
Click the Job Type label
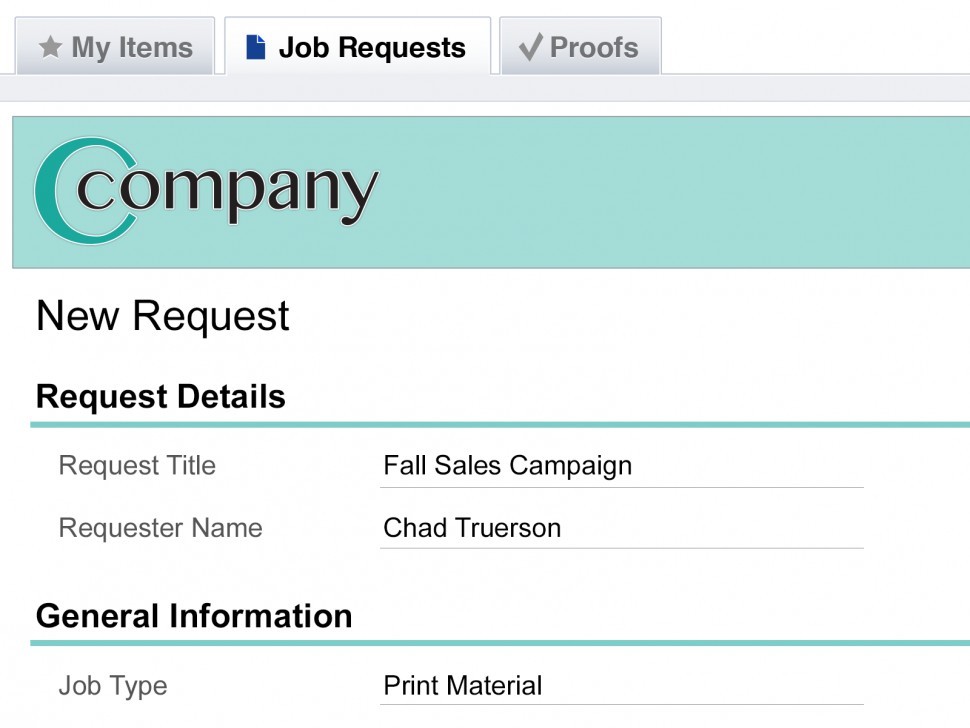pyautogui.click(x=113, y=686)
